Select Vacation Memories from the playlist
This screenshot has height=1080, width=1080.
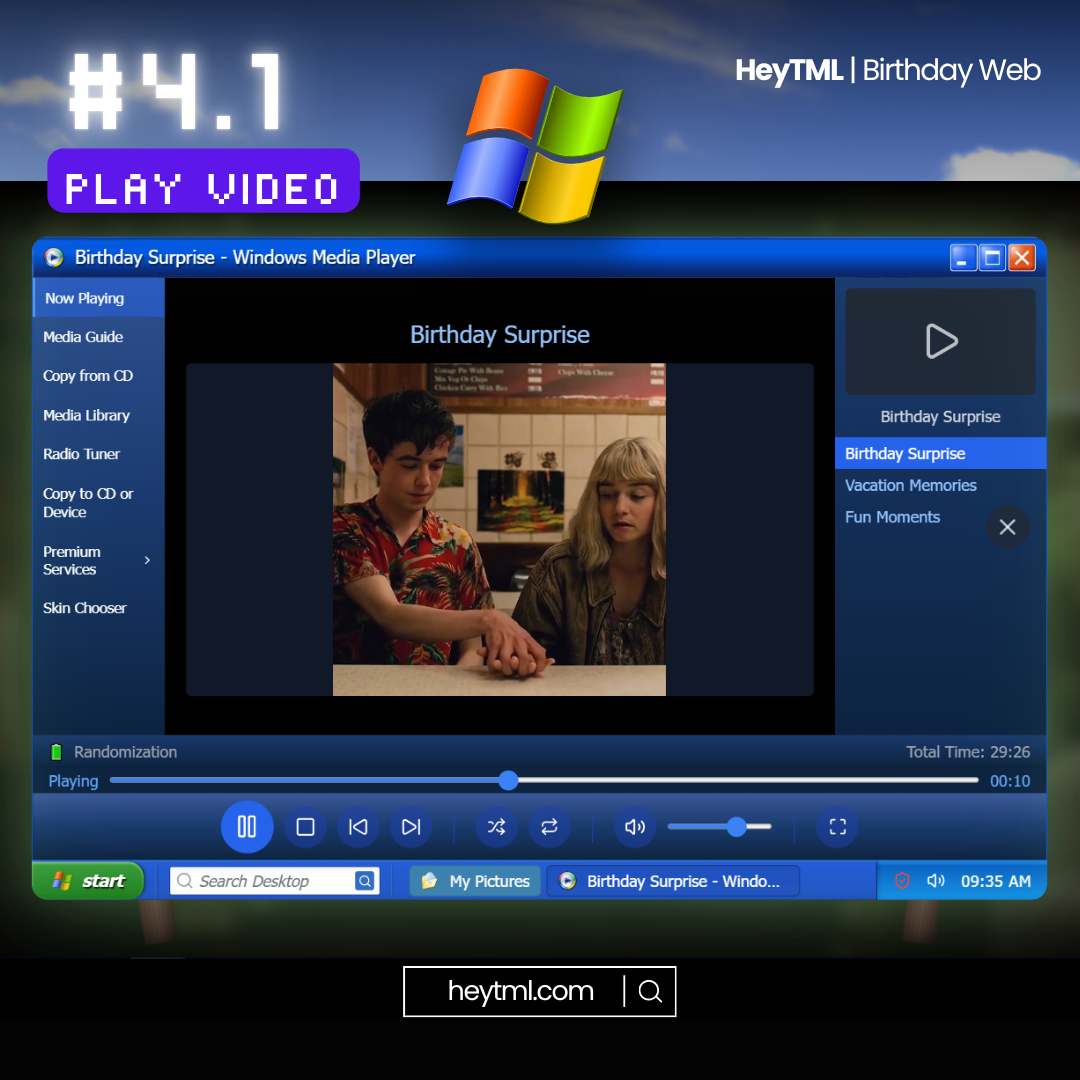(x=910, y=485)
